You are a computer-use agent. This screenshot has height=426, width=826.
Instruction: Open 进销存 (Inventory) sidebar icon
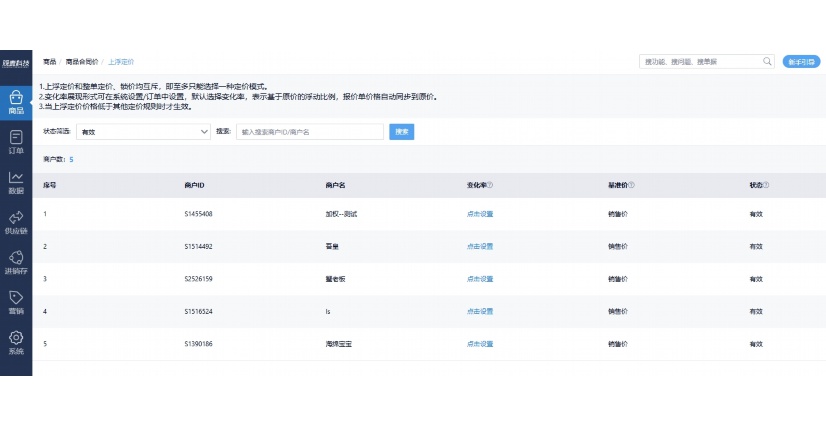click(x=16, y=262)
